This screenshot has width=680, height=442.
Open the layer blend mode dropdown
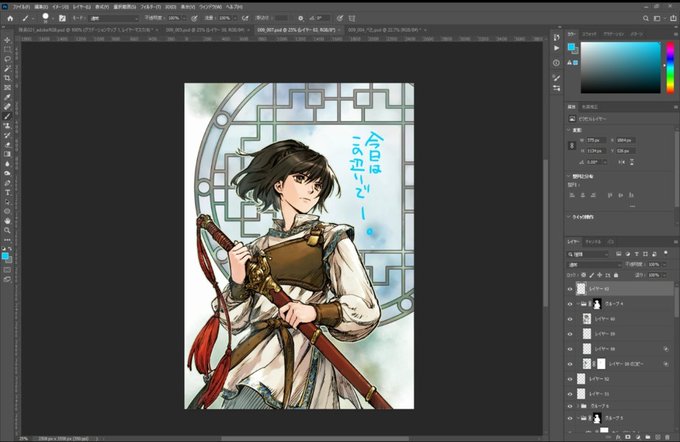pyautogui.click(x=594, y=265)
